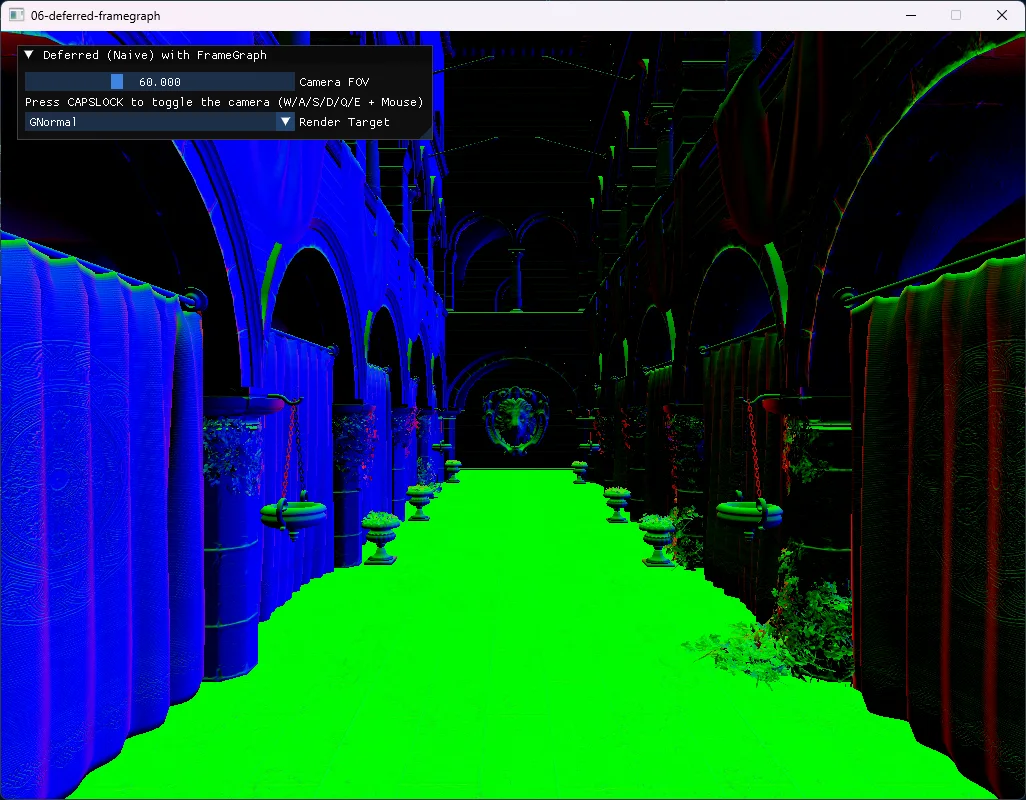Open the GNormal render target dropdown arrow
The width and height of the screenshot is (1026, 800).
tap(285, 122)
